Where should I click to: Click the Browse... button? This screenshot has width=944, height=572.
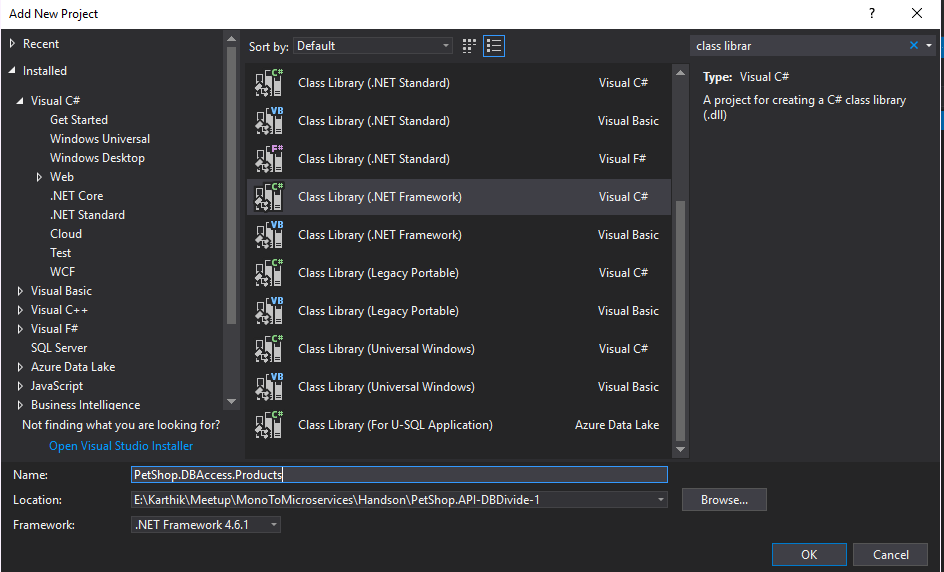coord(724,500)
